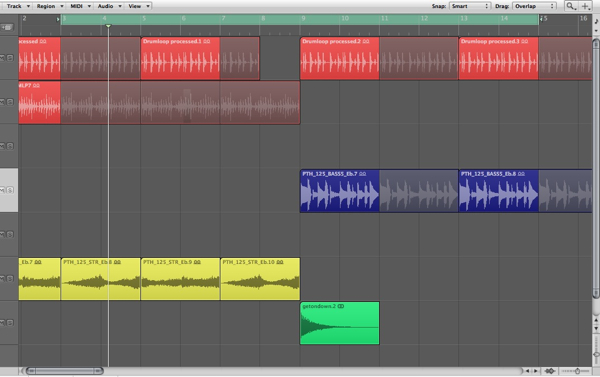Open the Region menu
600x377 pixels.
pos(49,6)
